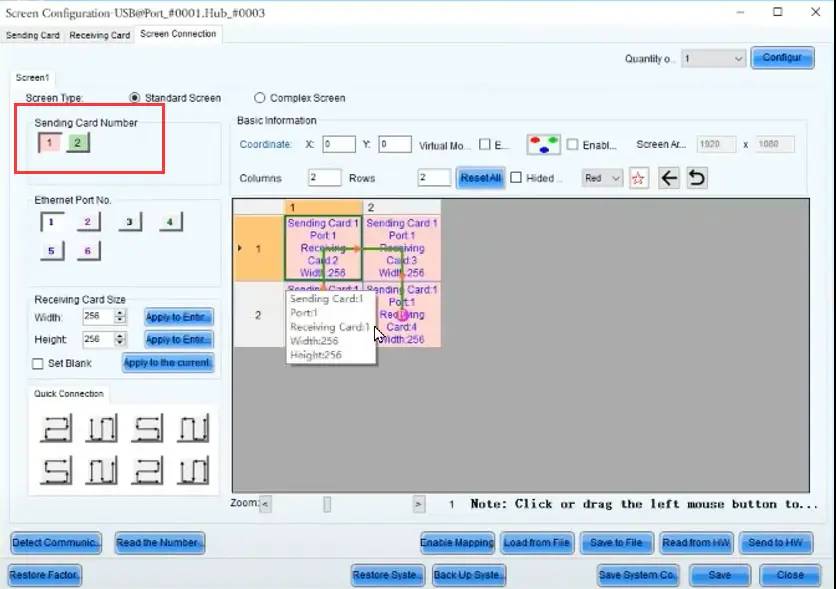The height and width of the screenshot is (589, 836).
Task: Increase receiving card Height with up arrow
Action: [x=120, y=335]
